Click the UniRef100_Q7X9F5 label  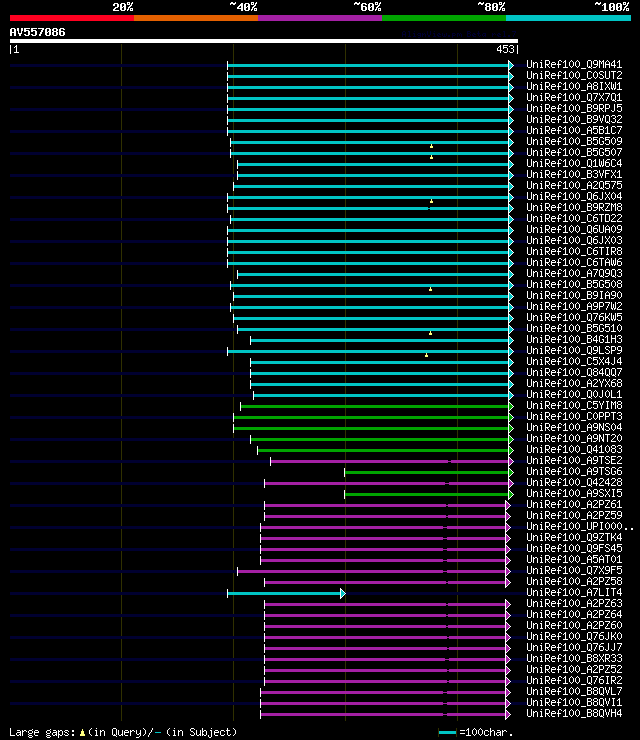574,570
